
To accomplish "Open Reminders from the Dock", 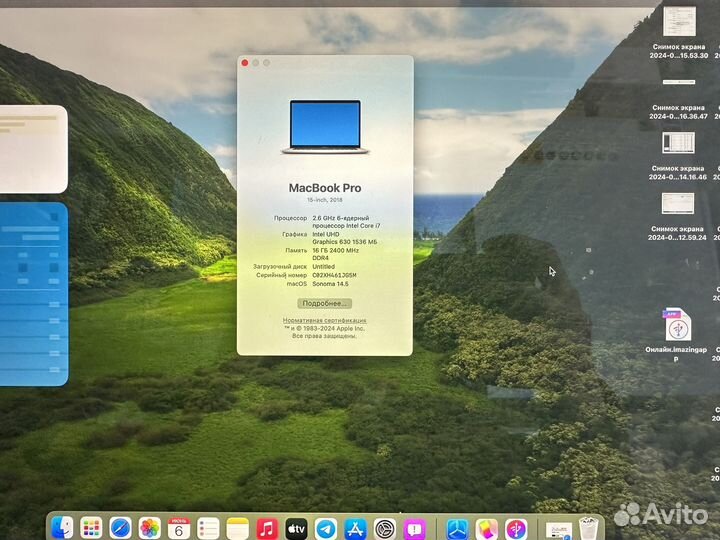I will click(x=208, y=528).
